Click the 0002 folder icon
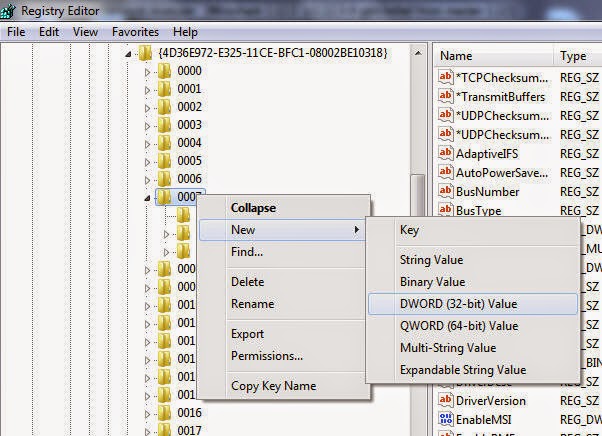The height and width of the screenshot is (436, 602). coord(164,107)
